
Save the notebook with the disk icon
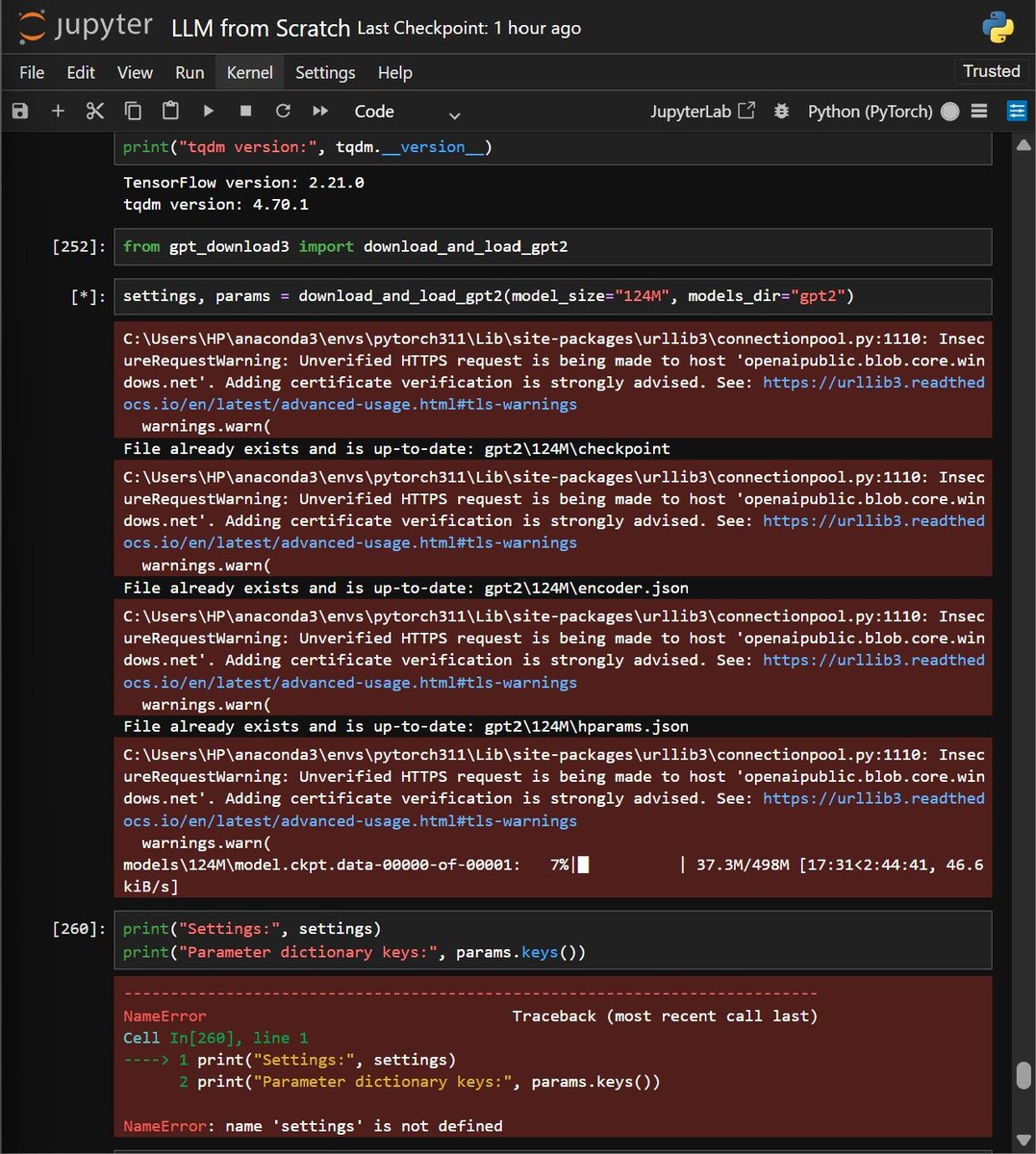pos(20,112)
